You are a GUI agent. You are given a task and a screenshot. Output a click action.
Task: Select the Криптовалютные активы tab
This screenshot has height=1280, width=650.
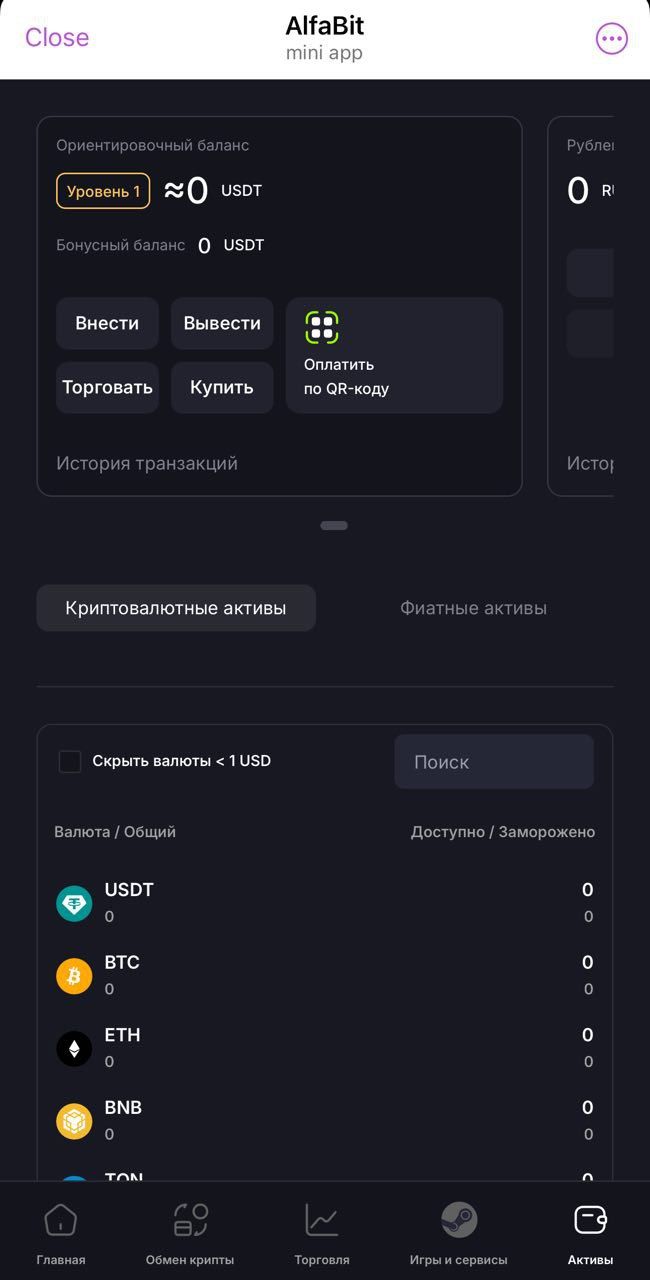tap(176, 607)
